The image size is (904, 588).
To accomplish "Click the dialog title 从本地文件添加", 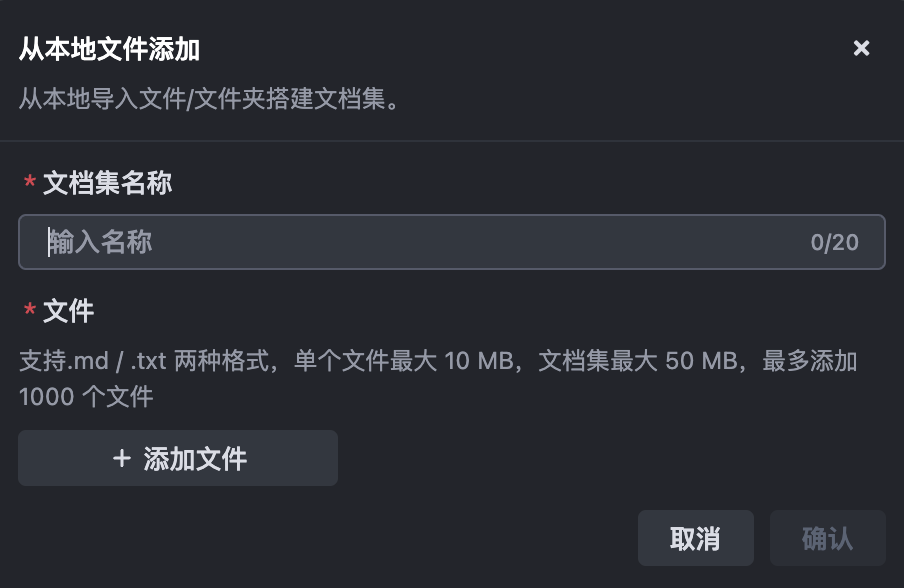I will tap(110, 48).
